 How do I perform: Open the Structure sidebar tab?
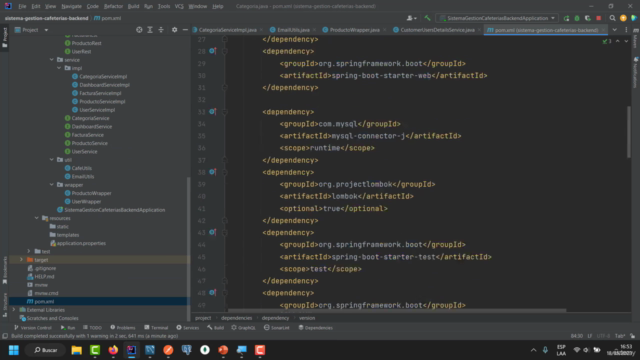click(4, 305)
